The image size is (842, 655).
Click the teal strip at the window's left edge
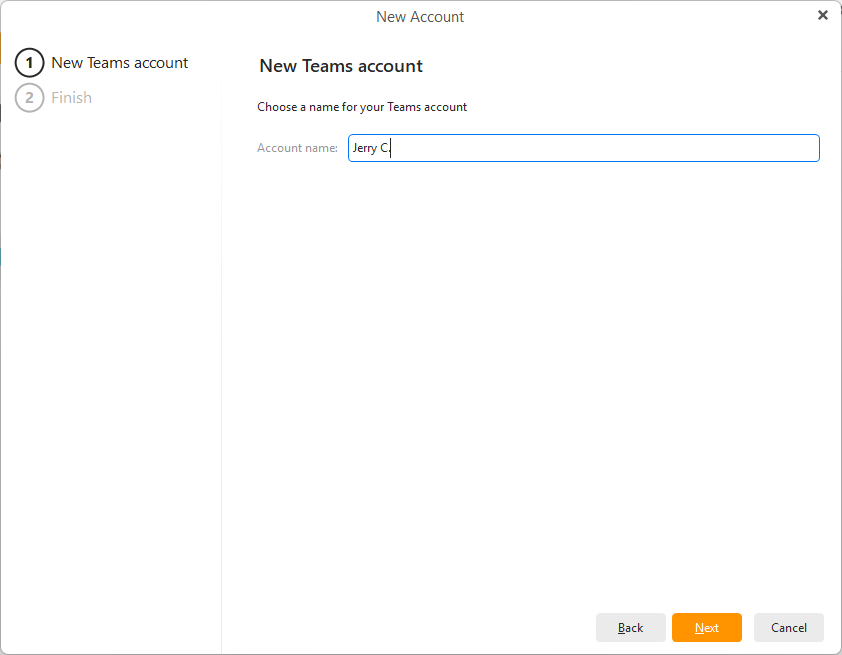click(1, 258)
